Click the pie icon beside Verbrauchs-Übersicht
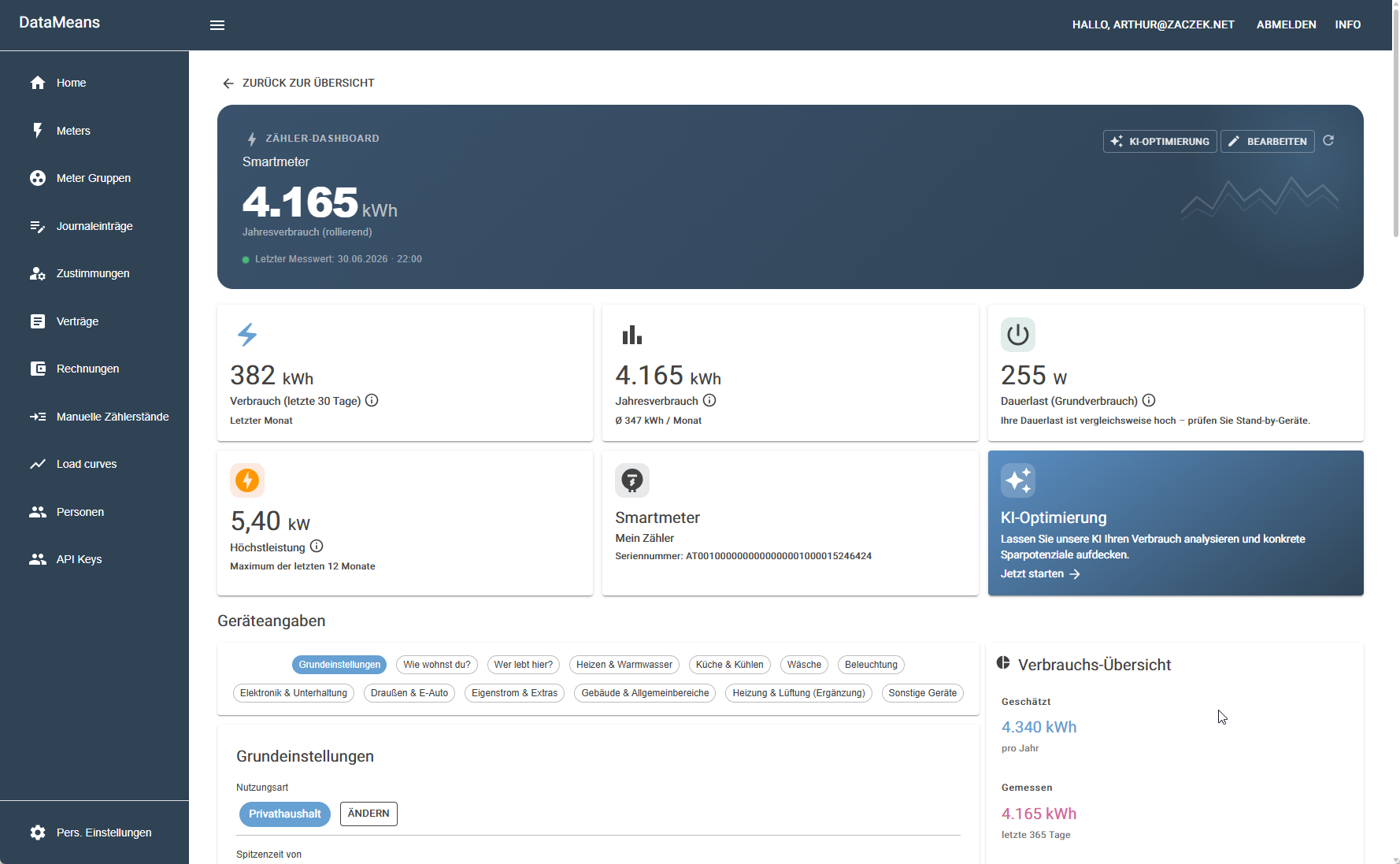The height and width of the screenshot is (864, 1400). coord(1003,663)
